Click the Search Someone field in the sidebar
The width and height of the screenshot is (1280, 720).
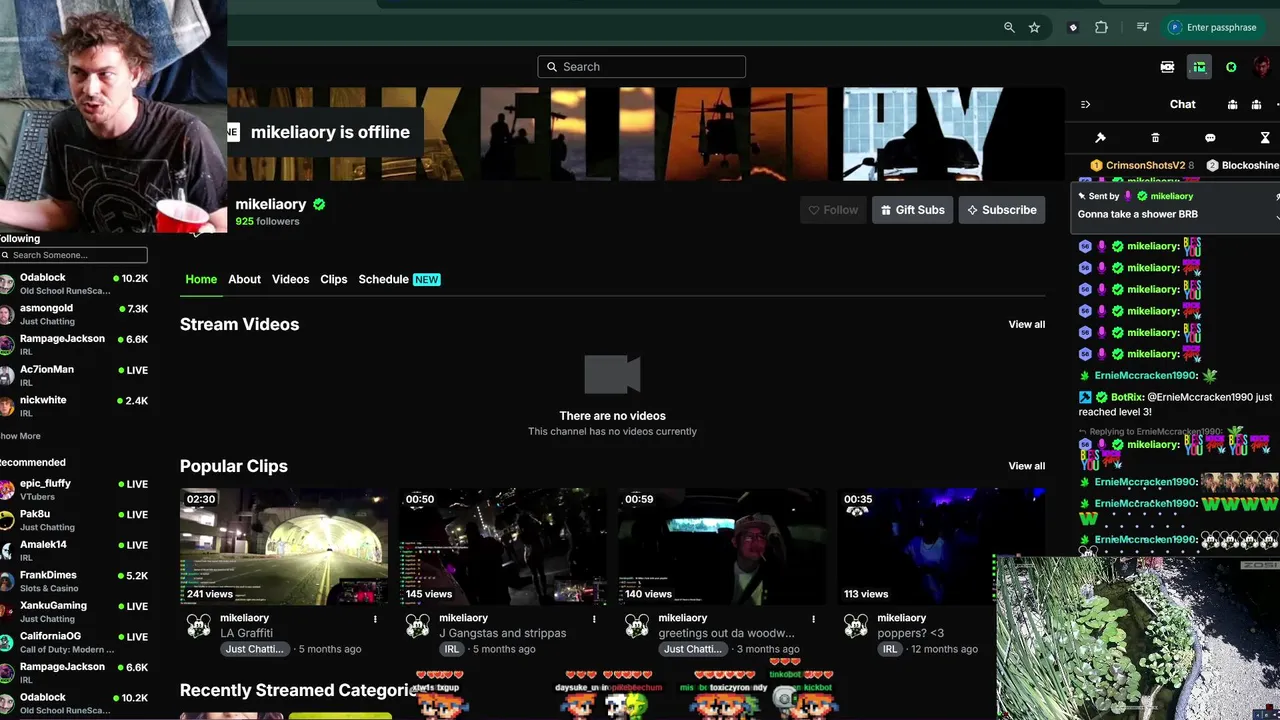[74, 255]
